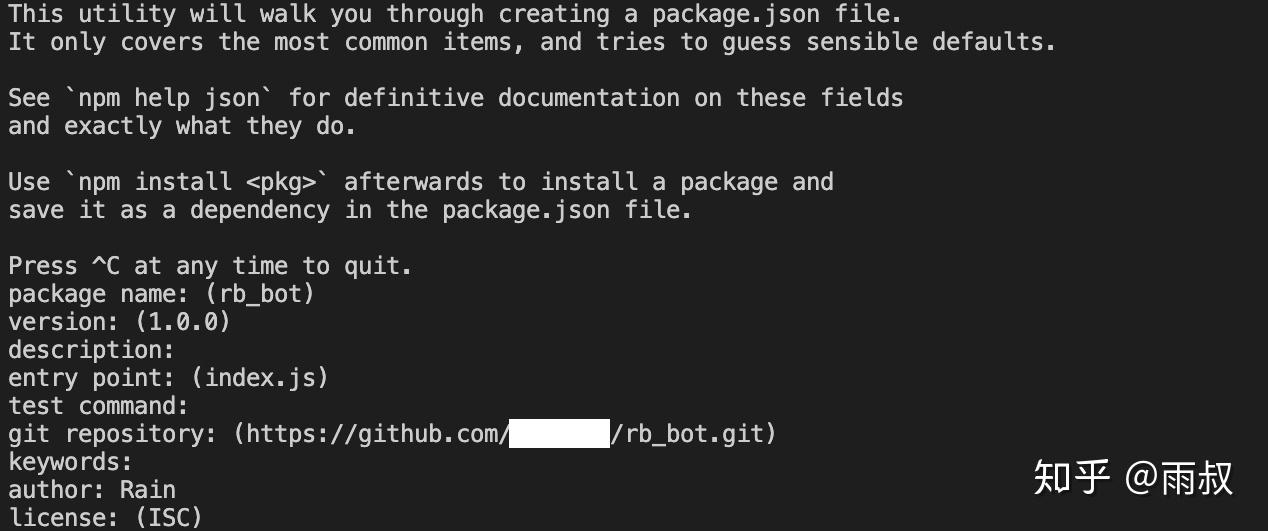Click the 'Press ^C at any time to quit' line
The height and width of the screenshot is (531, 1268).
tap(210, 266)
